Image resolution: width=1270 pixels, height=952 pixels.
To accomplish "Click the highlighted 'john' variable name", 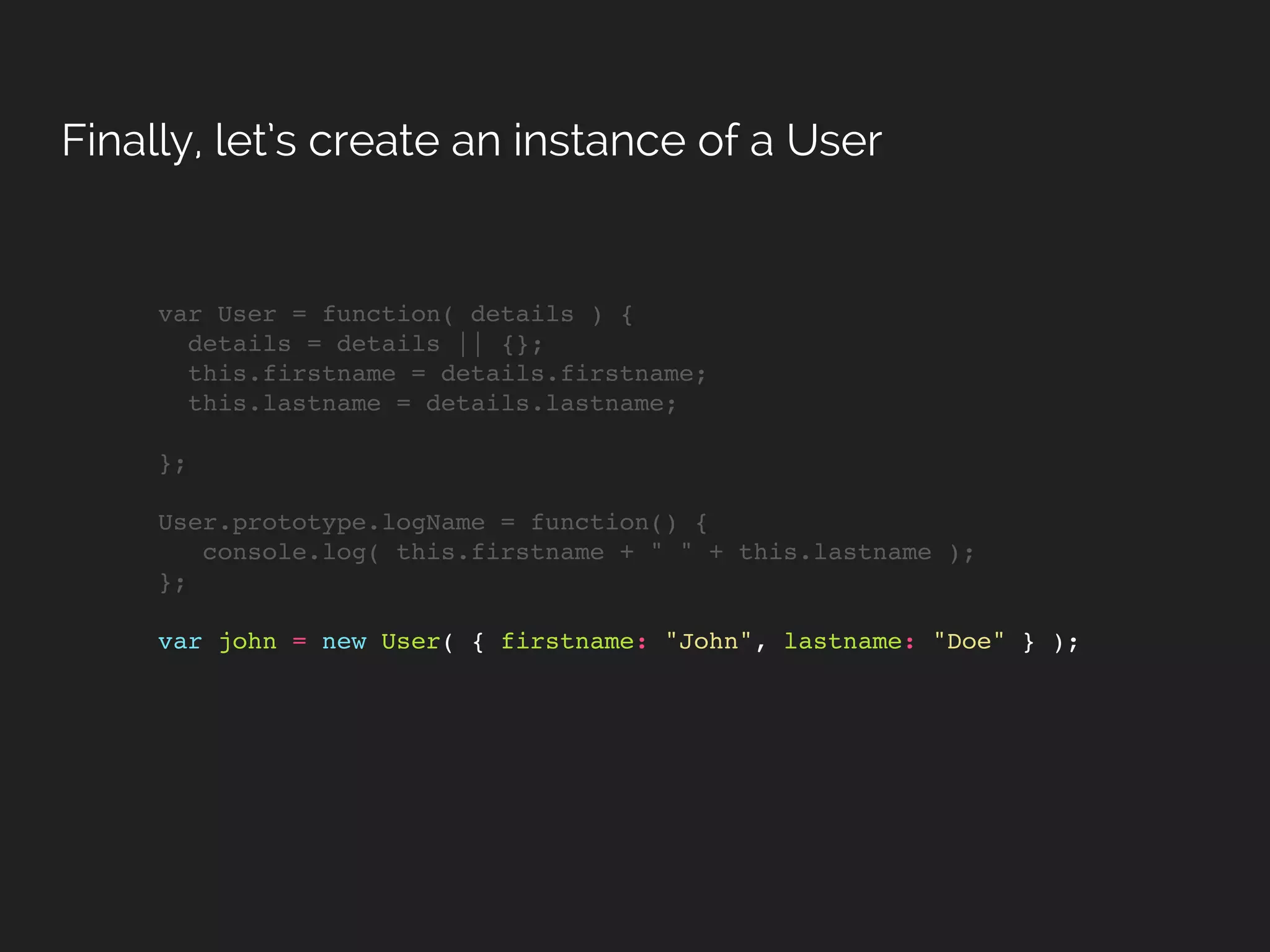I will (248, 641).
